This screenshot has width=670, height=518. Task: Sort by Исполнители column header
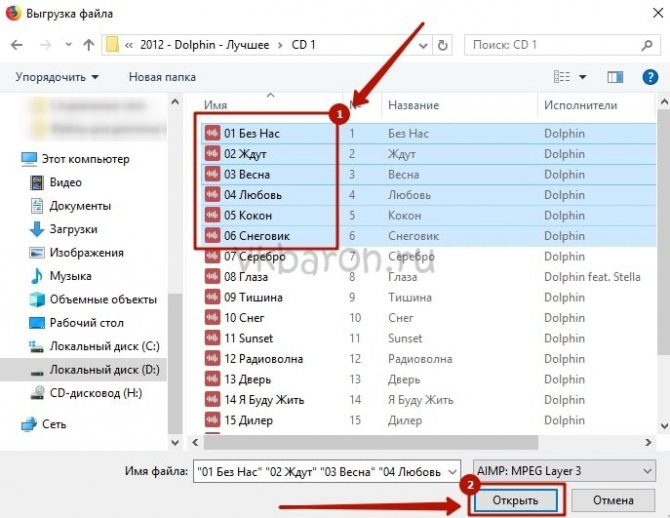[580, 105]
